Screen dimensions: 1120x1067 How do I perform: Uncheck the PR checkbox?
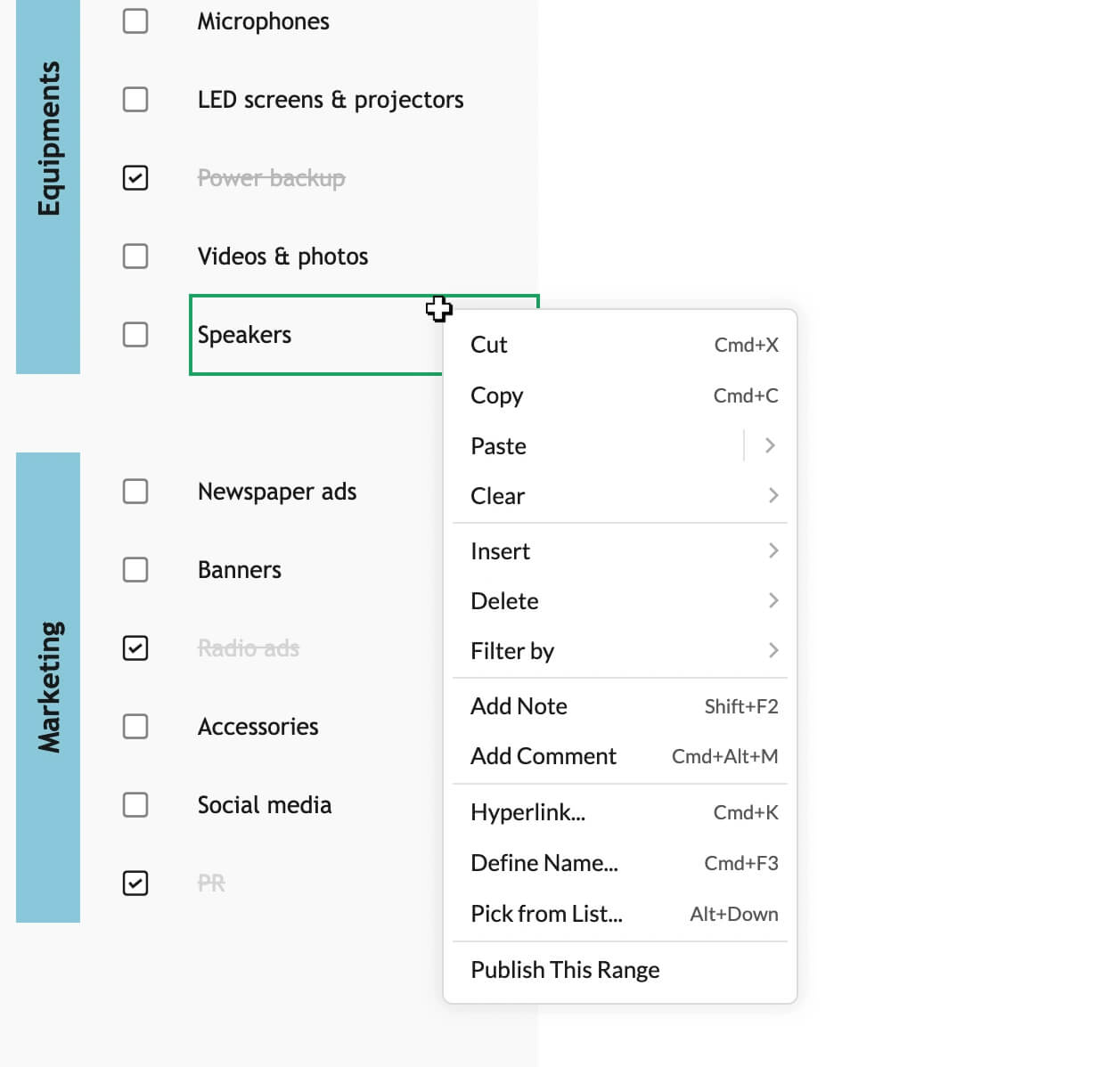click(x=135, y=884)
